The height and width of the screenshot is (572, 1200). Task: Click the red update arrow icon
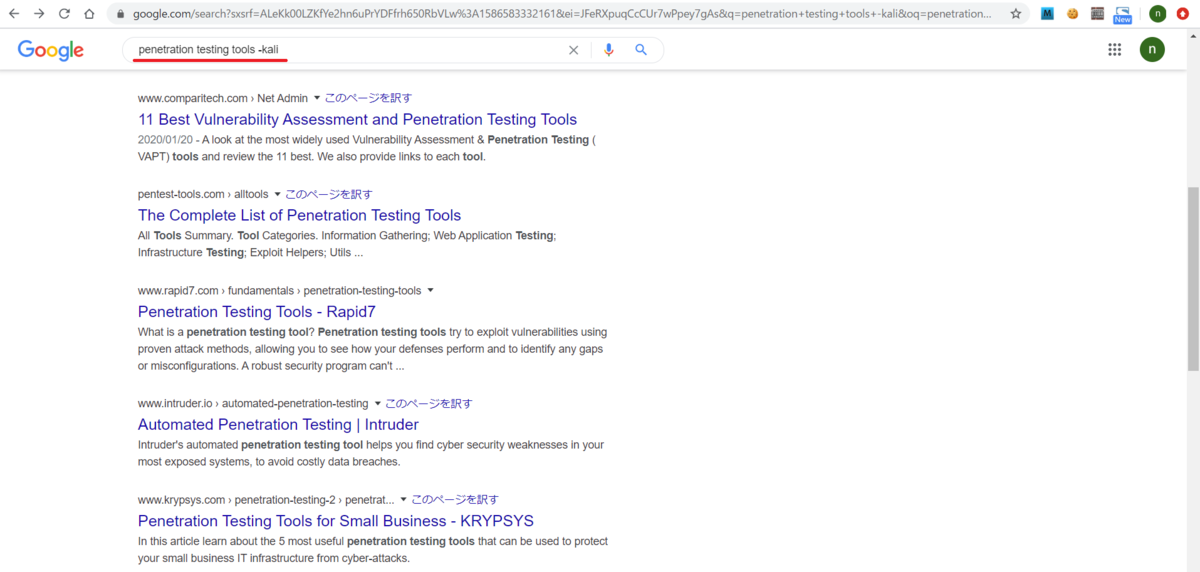point(1185,14)
